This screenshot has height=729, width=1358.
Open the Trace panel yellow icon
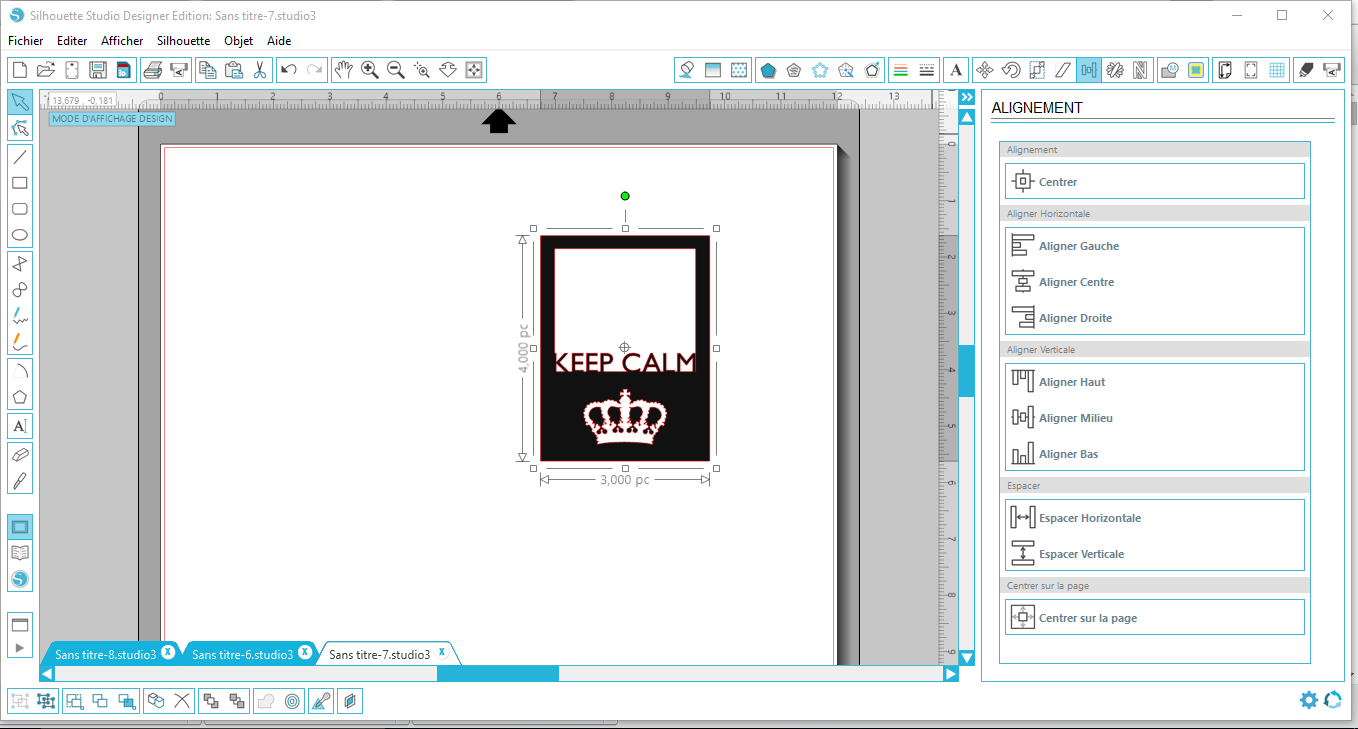(1196, 70)
